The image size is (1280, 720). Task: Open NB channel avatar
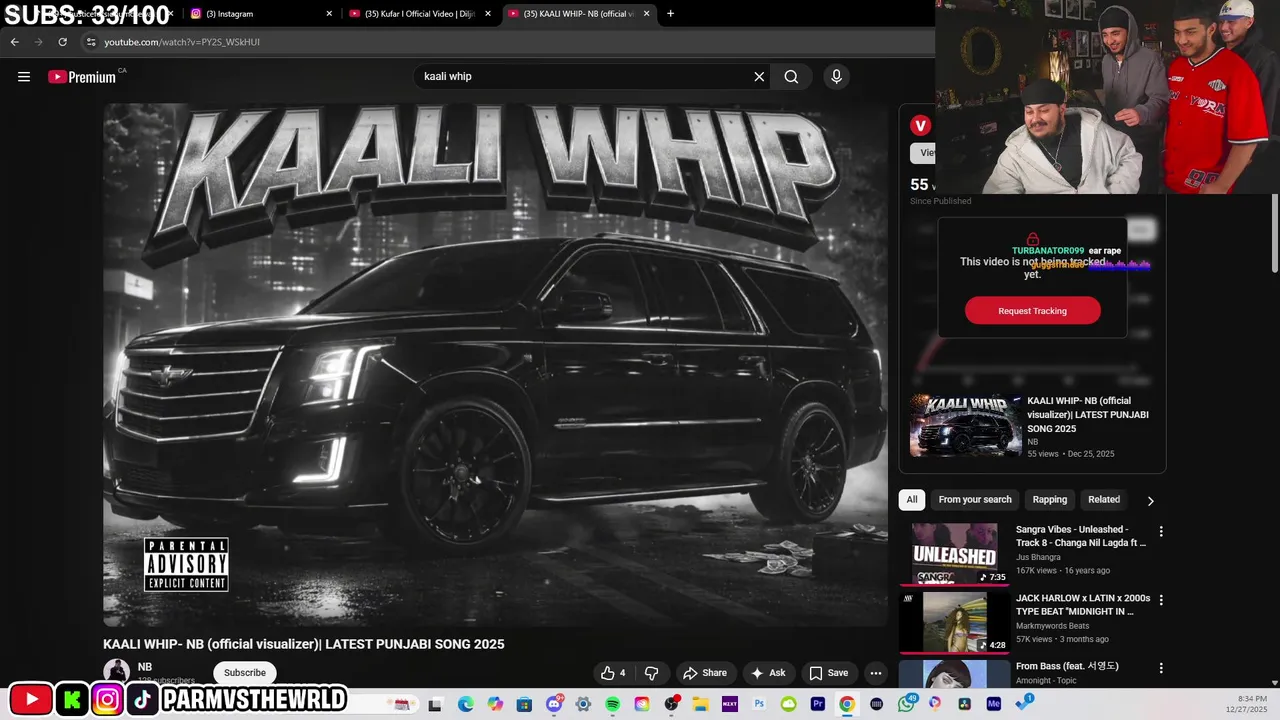point(117,672)
